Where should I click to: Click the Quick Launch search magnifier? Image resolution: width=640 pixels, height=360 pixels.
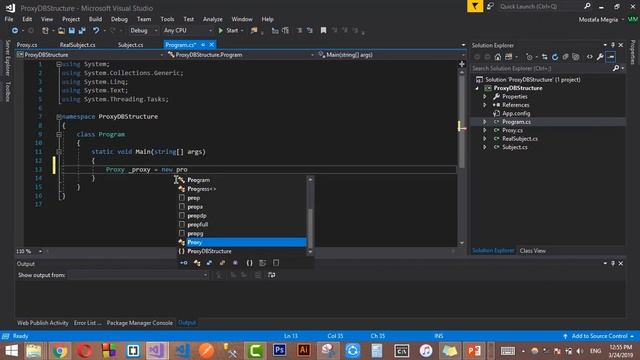(x=587, y=6)
